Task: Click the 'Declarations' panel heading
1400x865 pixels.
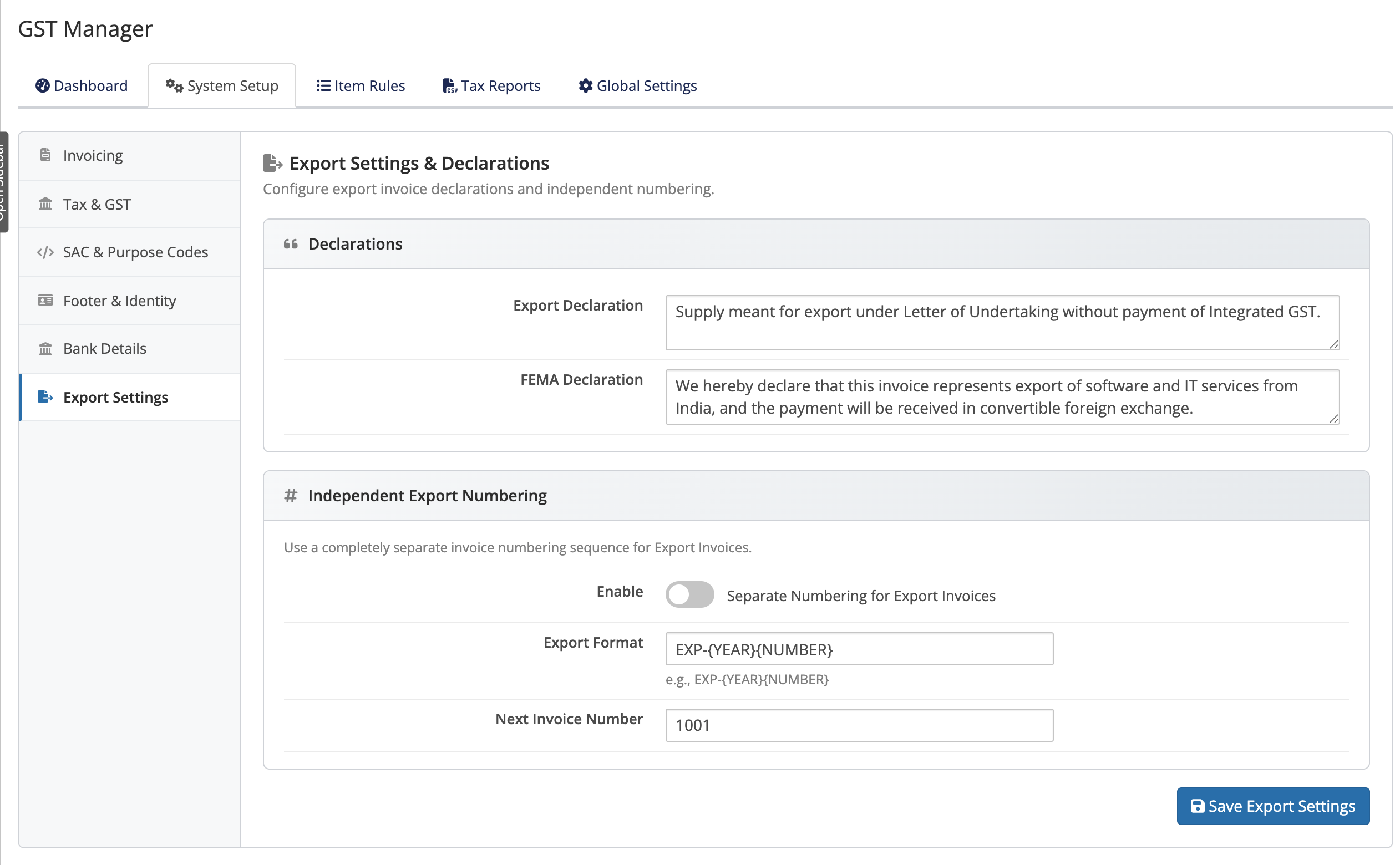Action: [356, 245]
